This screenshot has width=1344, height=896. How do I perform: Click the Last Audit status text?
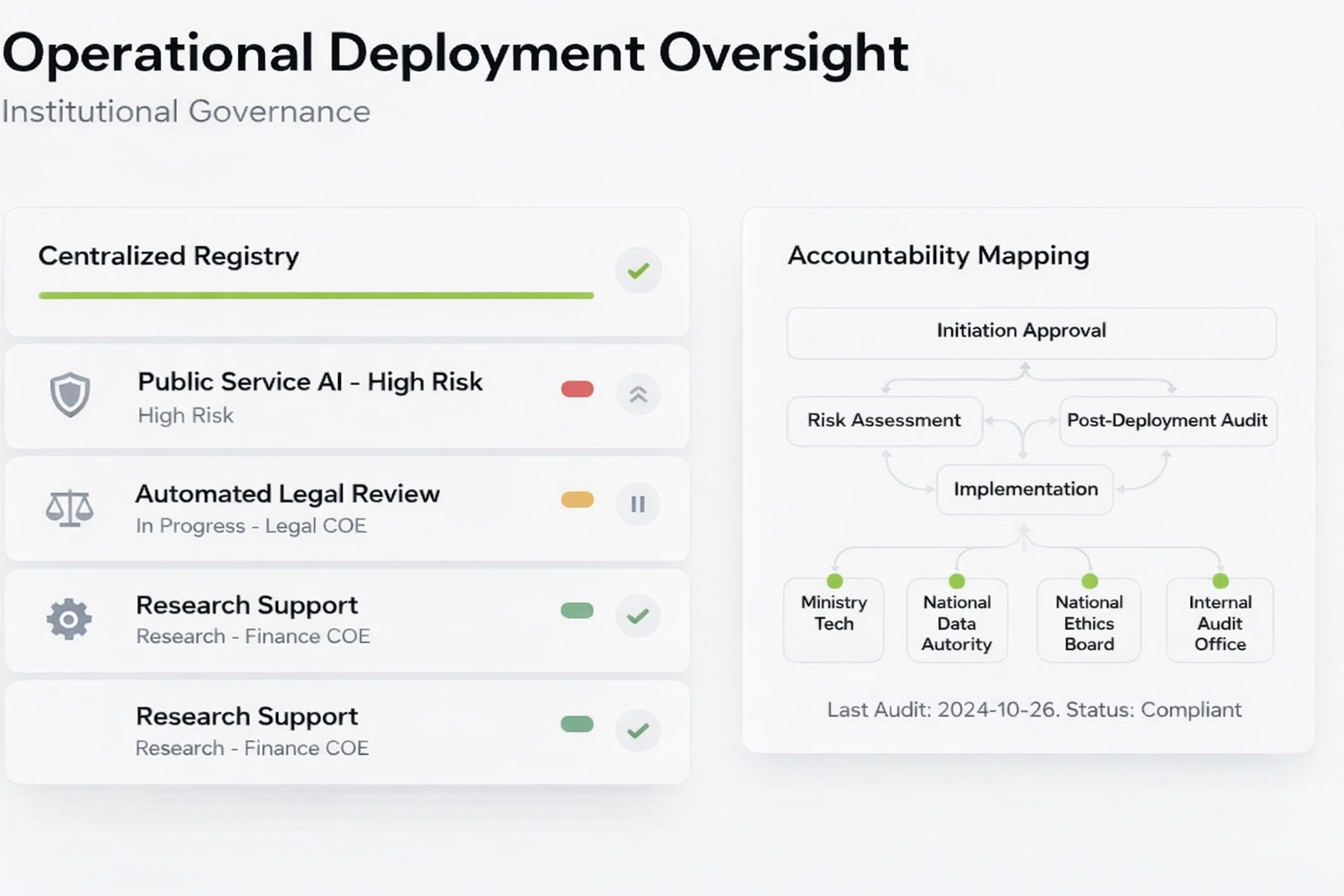click(1034, 710)
